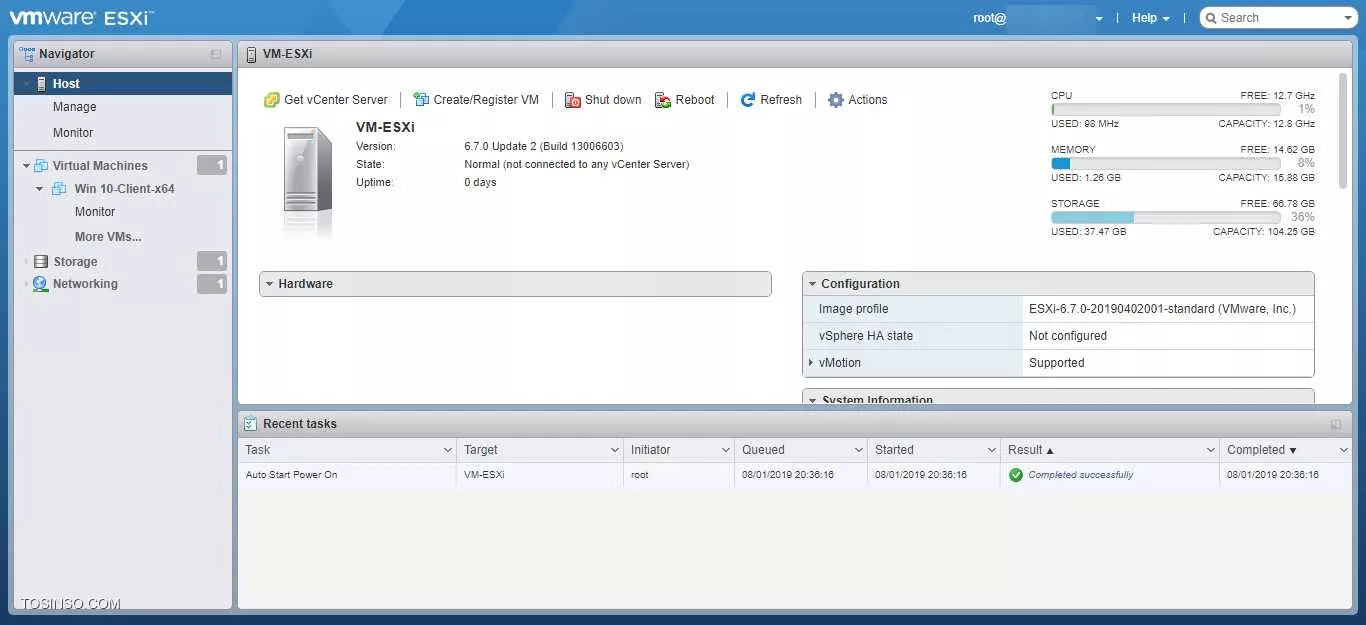Collapse the Hardware section
This screenshot has height=625, width=1366.
[x=269, y=284]
